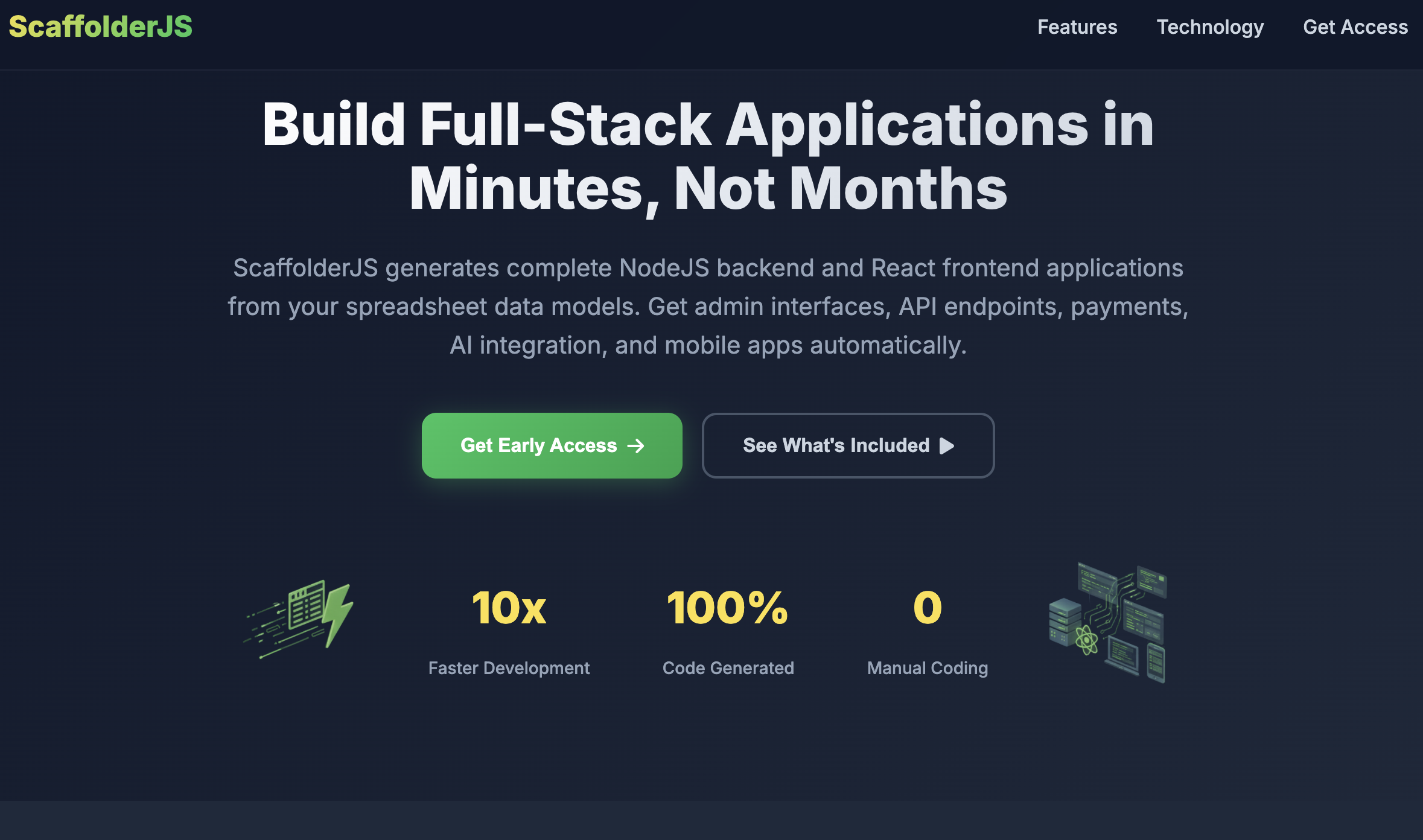The image size is (1423, 840).
Task: Open the Technology navigation item
Action: [1210, 27]
